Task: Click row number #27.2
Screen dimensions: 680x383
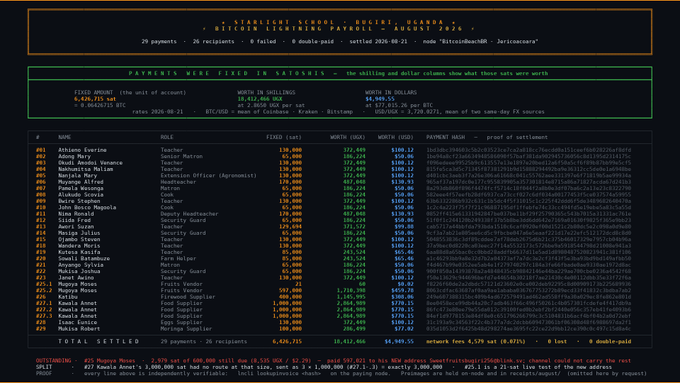Action: click(44, 310)
